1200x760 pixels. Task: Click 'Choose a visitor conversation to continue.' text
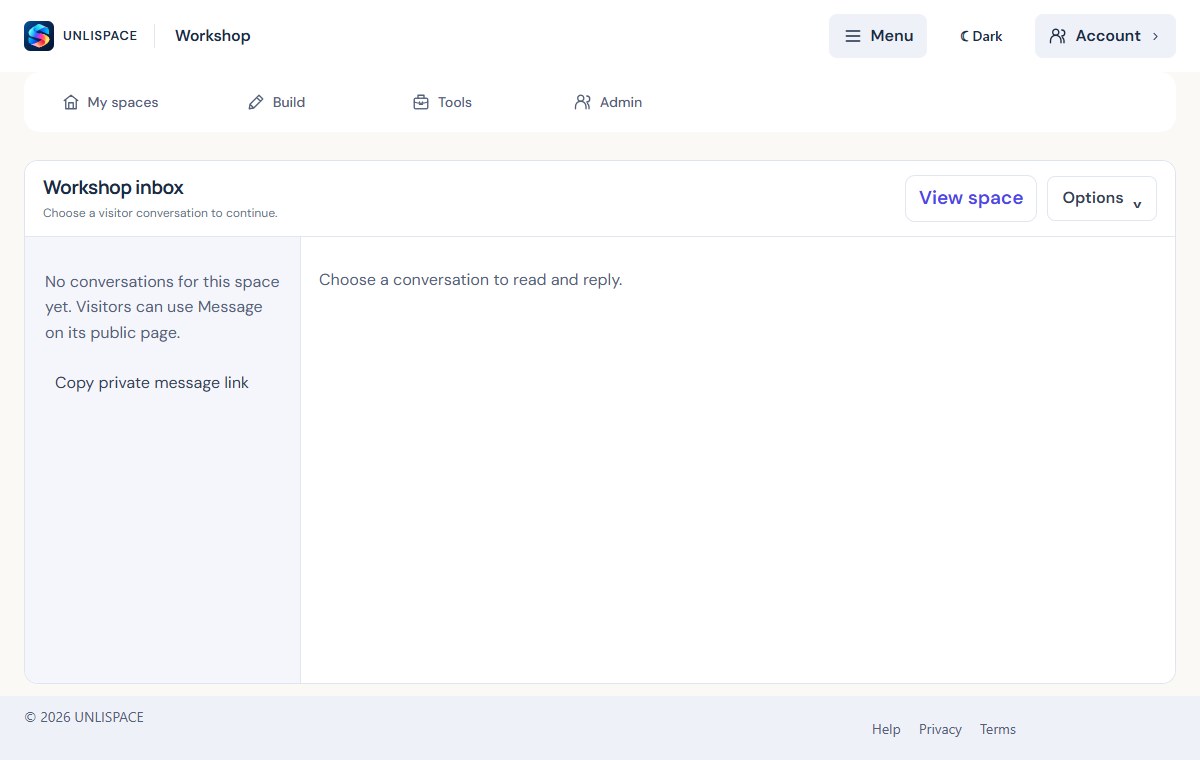click(x=160, y=213)
